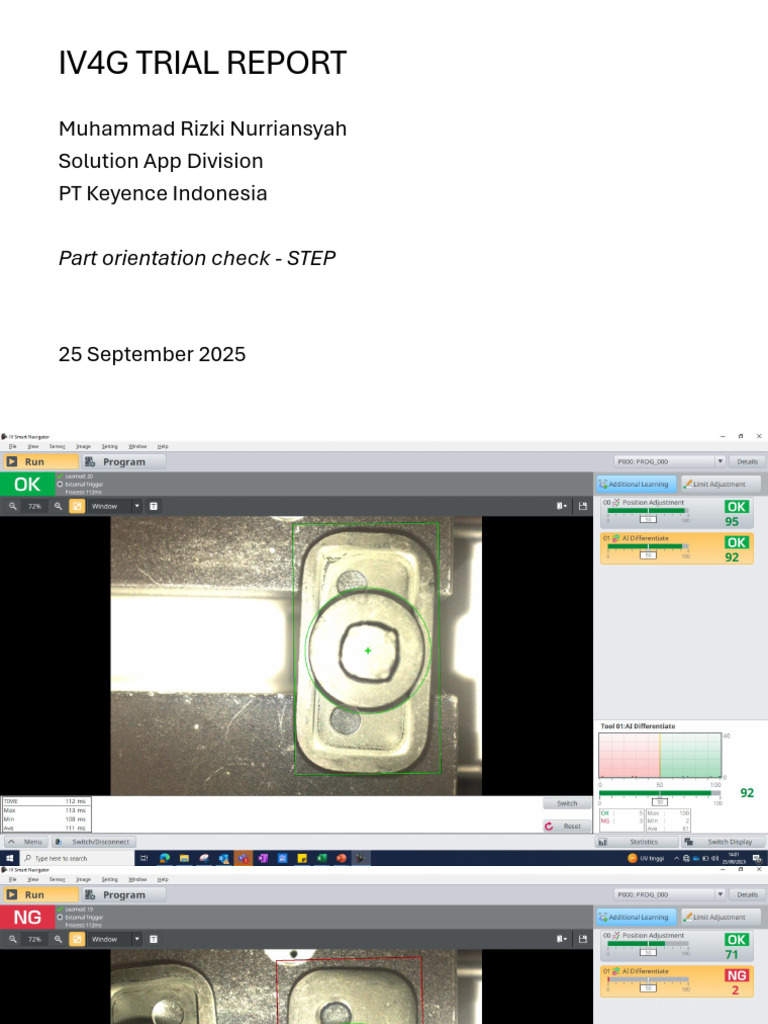Click the save image icon in NG window
768x1024 pixels.
pos(583,939)
